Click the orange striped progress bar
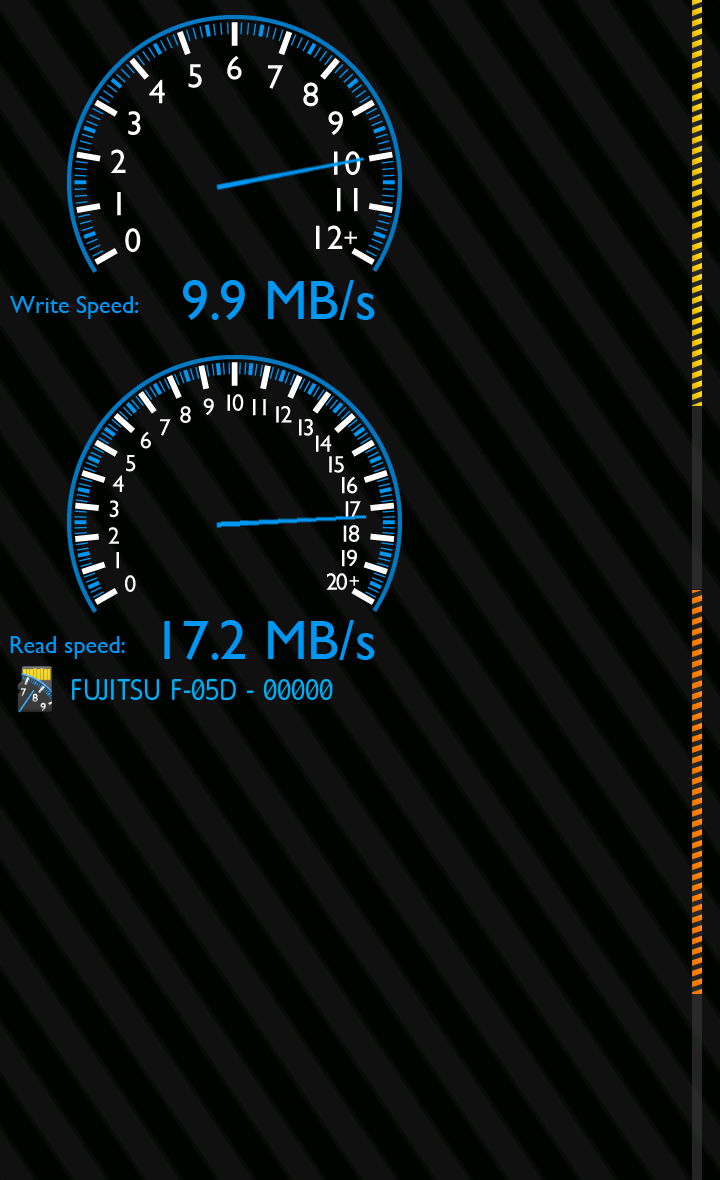 [697, 792]
